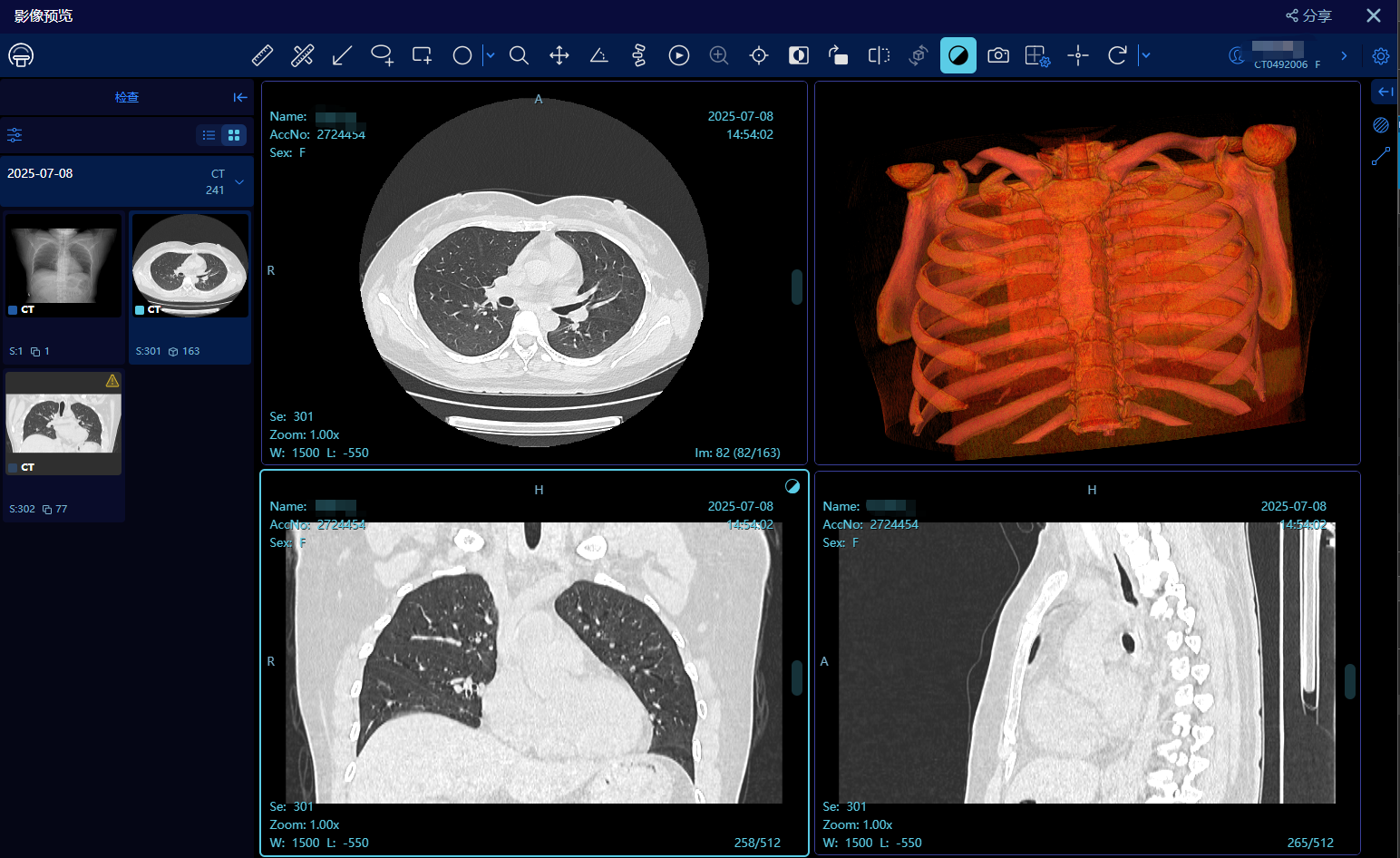Switch series list to grid view

pyautogui.click(x=234, y=135)
